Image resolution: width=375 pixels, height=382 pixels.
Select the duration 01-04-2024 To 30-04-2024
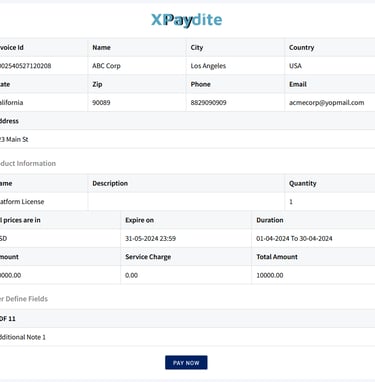point(294,238)
